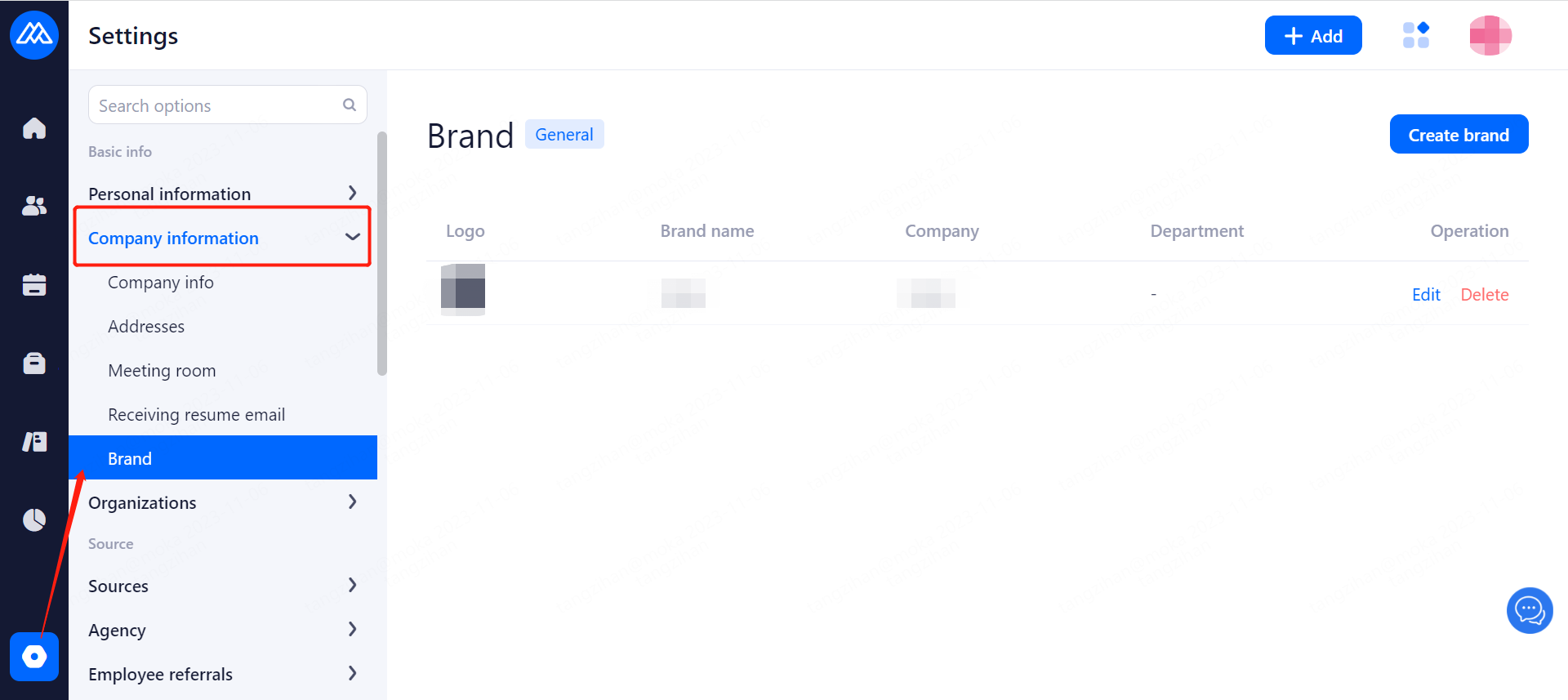This screenshot has height=700, width=1568.
Task: Select Company info menu item
Action: pyautogui.click(x=161, y=282)
